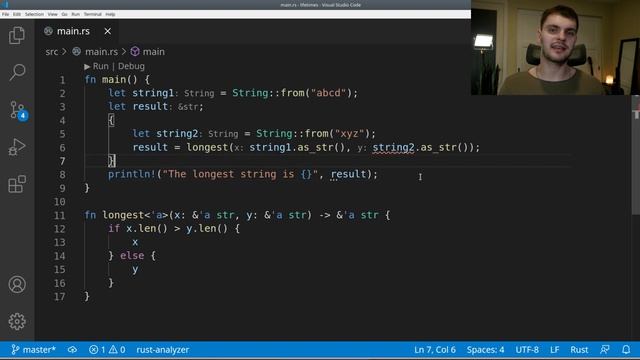Open the Selection menu

[x=34, y=14]
